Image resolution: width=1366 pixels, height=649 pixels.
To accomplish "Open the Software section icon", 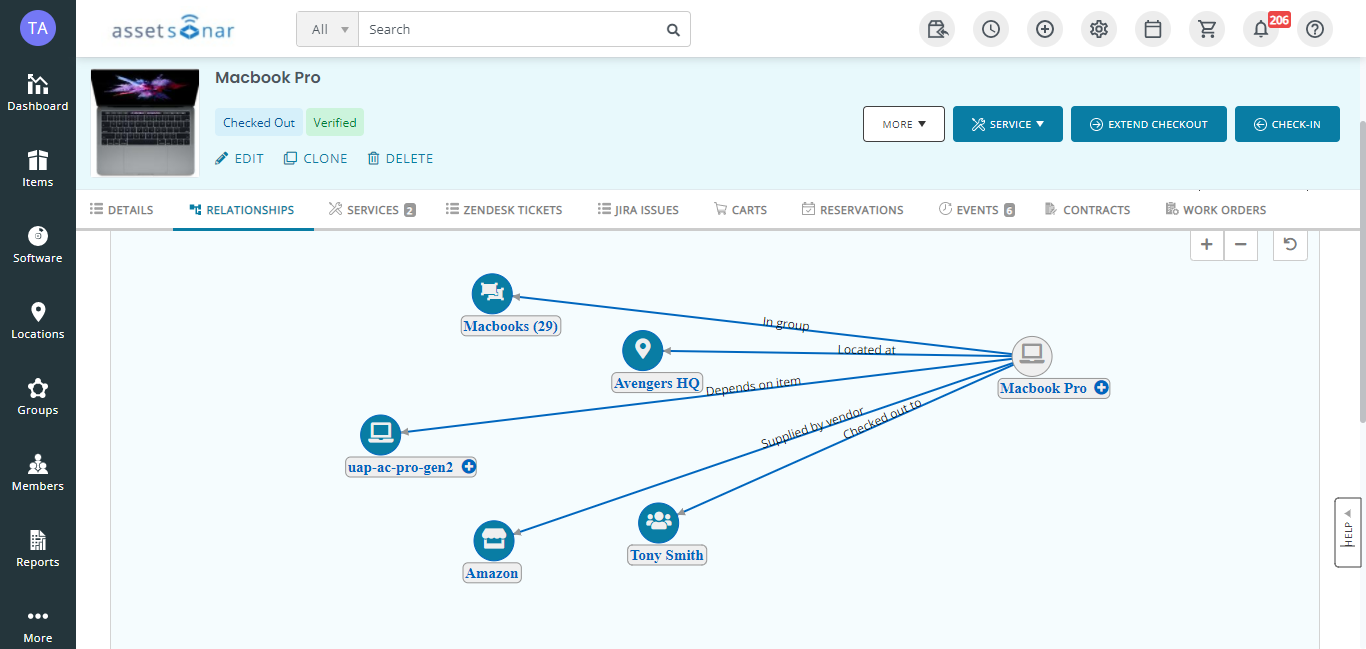I will [38, 244].
